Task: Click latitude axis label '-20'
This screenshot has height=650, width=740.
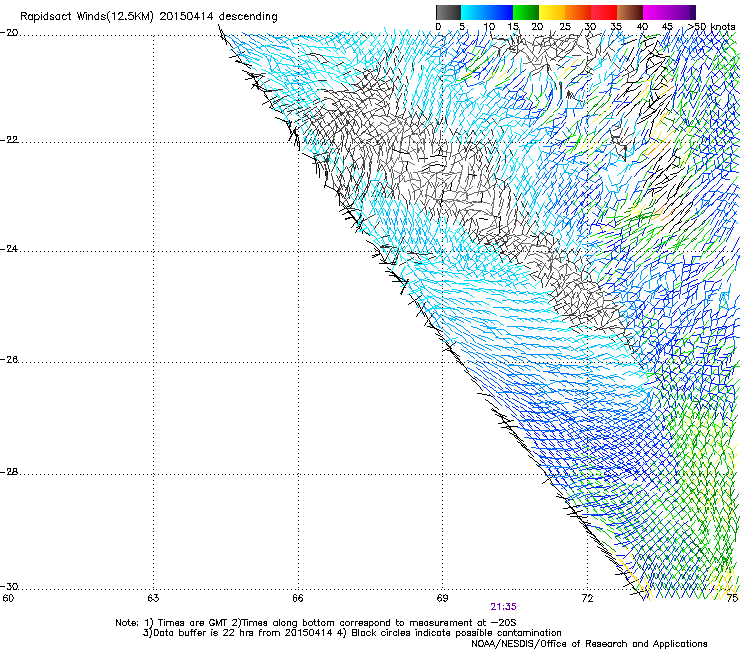Action: click(x=9, y=33)
